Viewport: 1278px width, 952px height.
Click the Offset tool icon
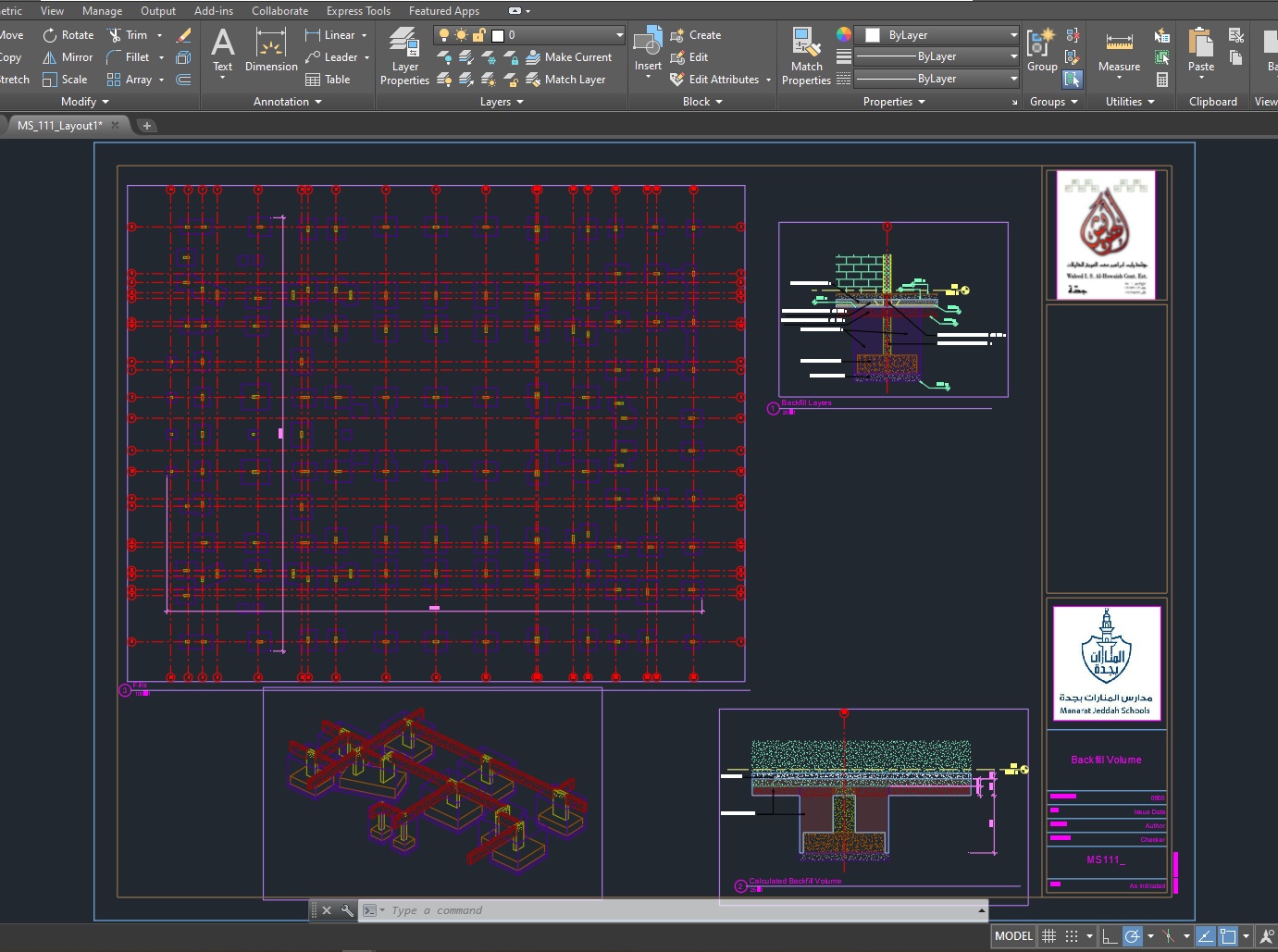(184, 80)
